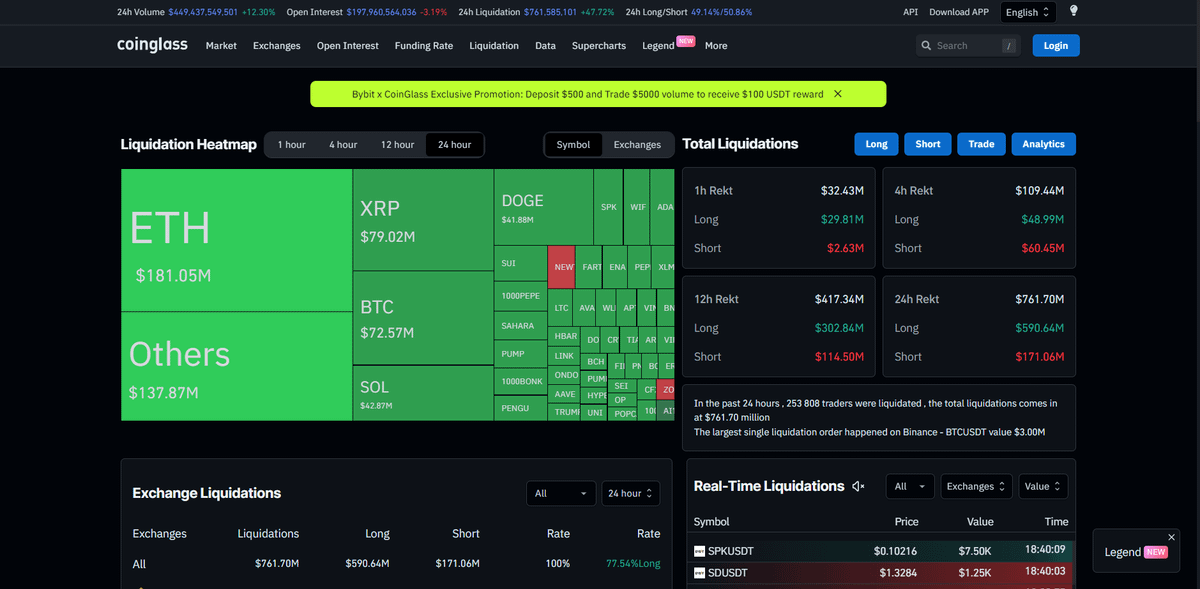Toggle the light bulb theme icon

pyautogui.click(x=1074, y=12)
